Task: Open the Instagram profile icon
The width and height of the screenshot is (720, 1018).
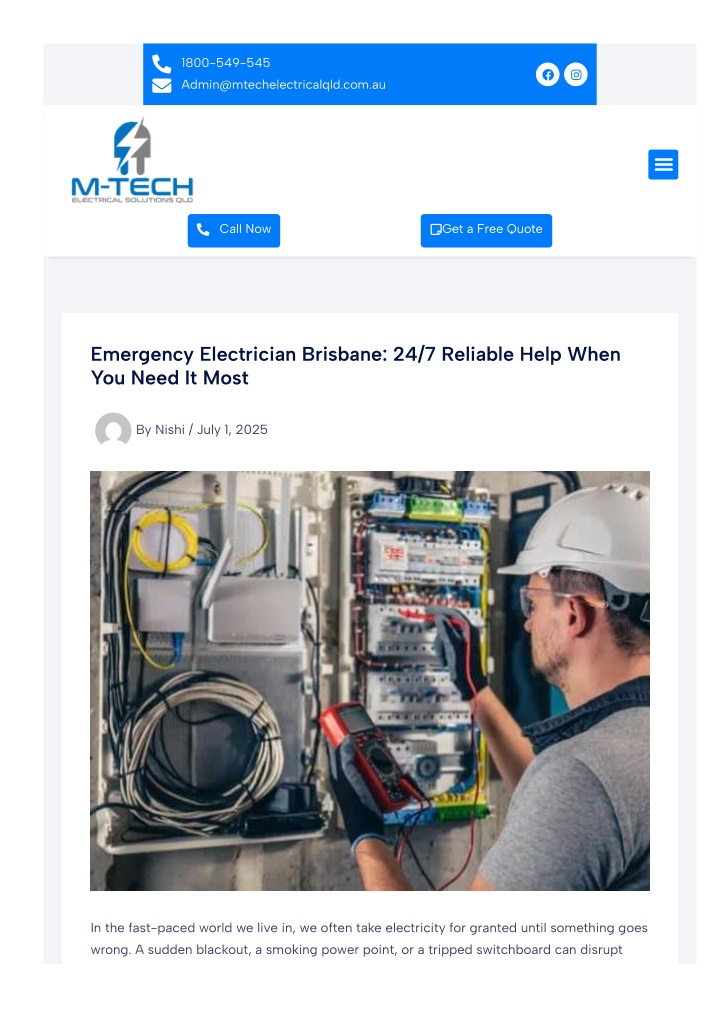Action: point(575,75)
